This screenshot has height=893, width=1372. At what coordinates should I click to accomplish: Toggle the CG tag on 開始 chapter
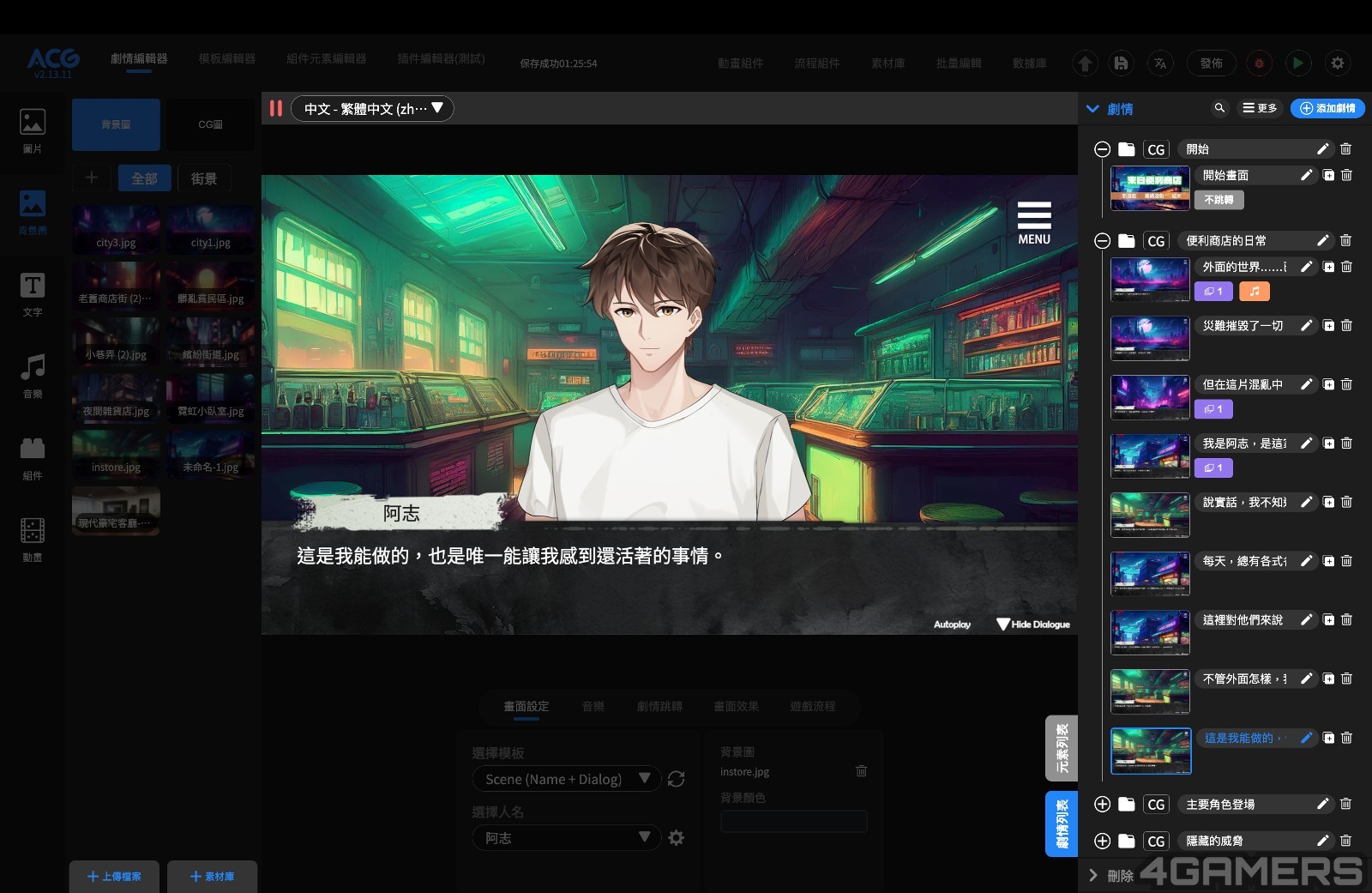point(1156,149)
